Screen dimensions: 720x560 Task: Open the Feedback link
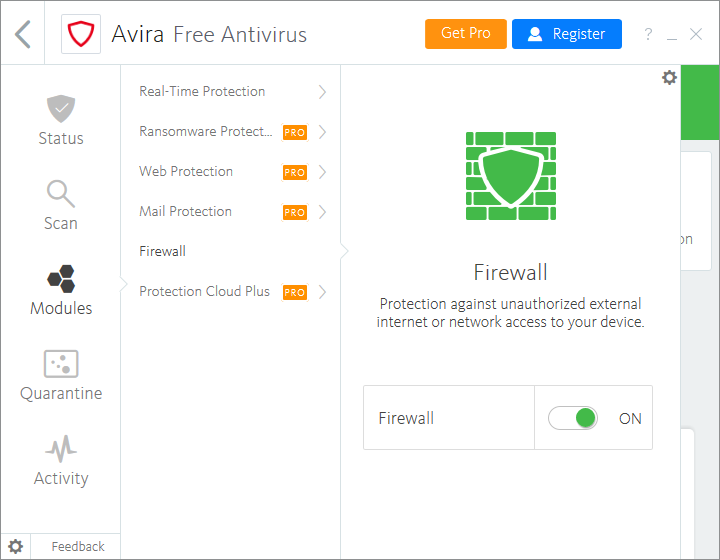[78, 546]
